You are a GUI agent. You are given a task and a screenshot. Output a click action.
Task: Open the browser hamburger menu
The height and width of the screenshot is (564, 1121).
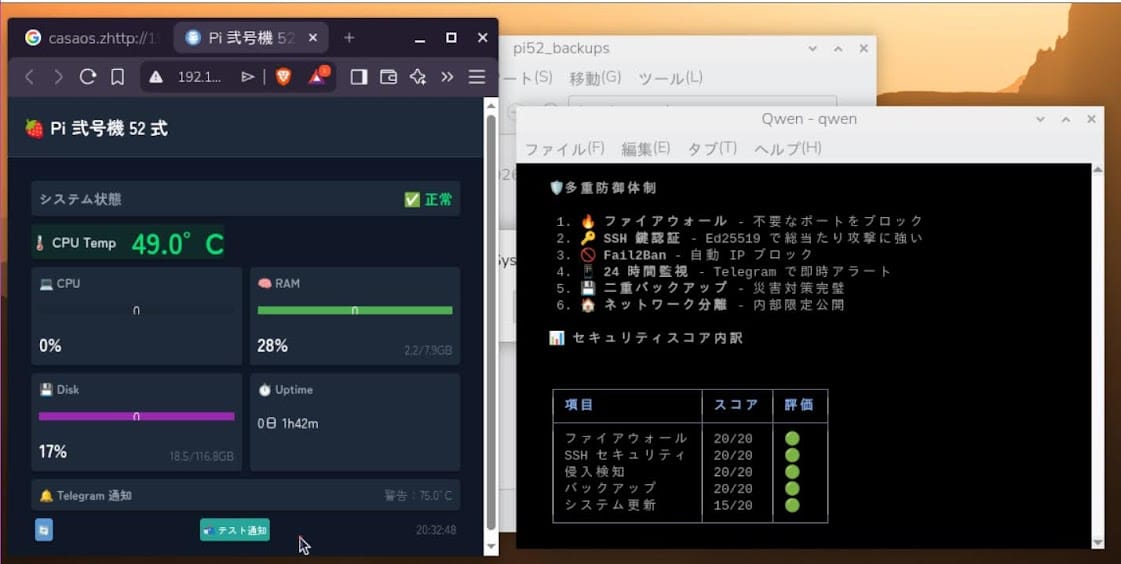(x=477, y=77)
